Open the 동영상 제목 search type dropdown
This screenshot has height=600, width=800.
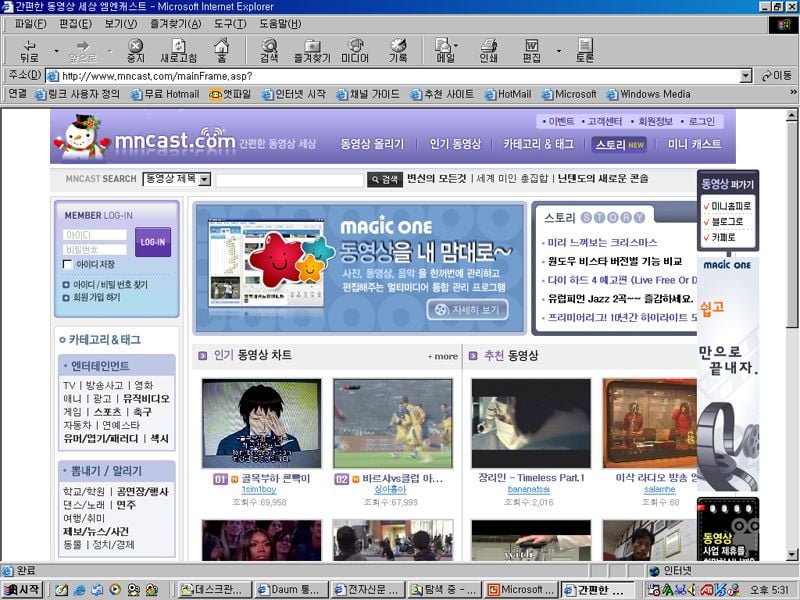tap(204, 180)
